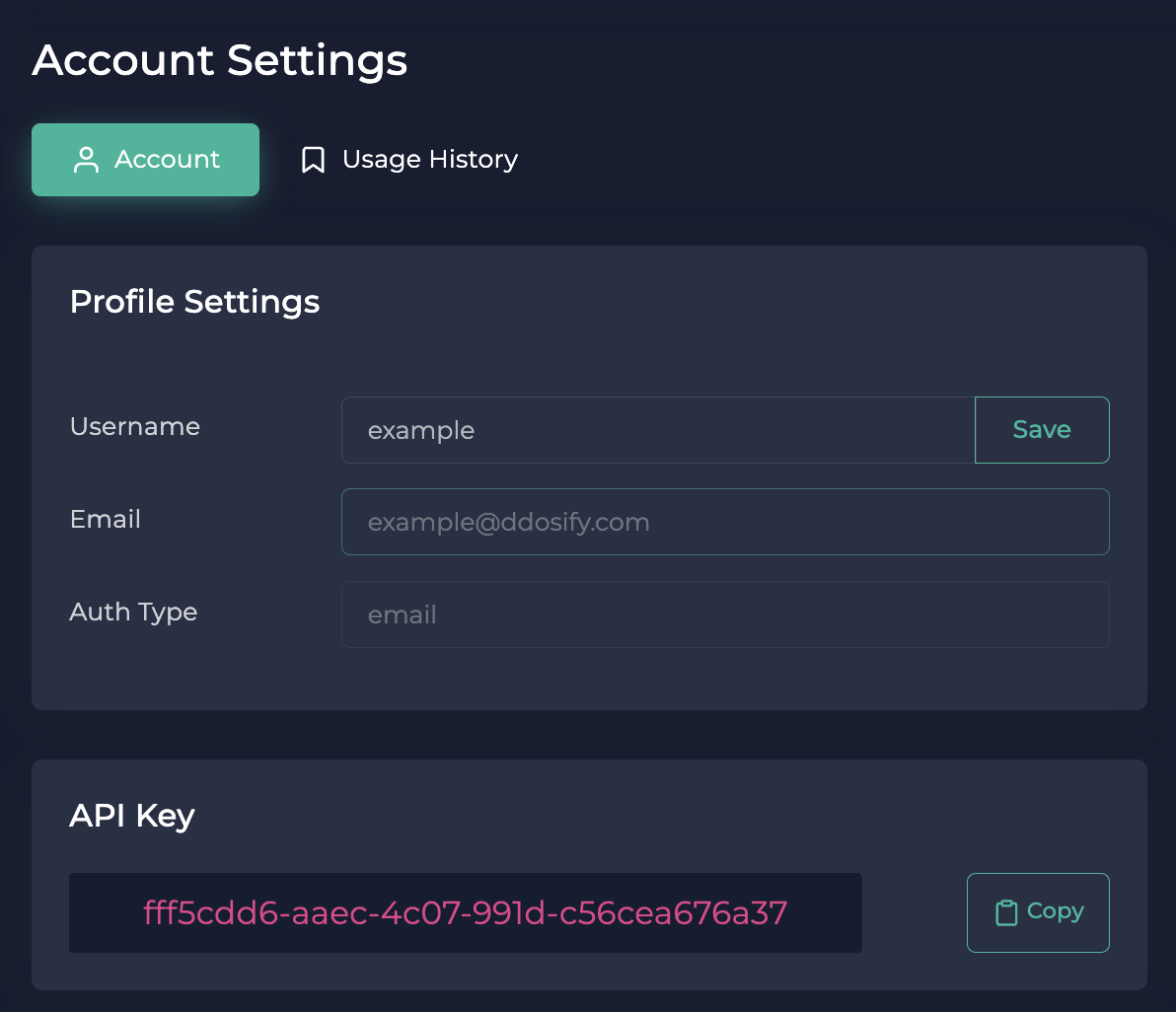This screenshot has height=1012, width=1176.
Task: Click the Email field showing example@ddosify.com
Action: pyautogui.click(x=725, y=522)
